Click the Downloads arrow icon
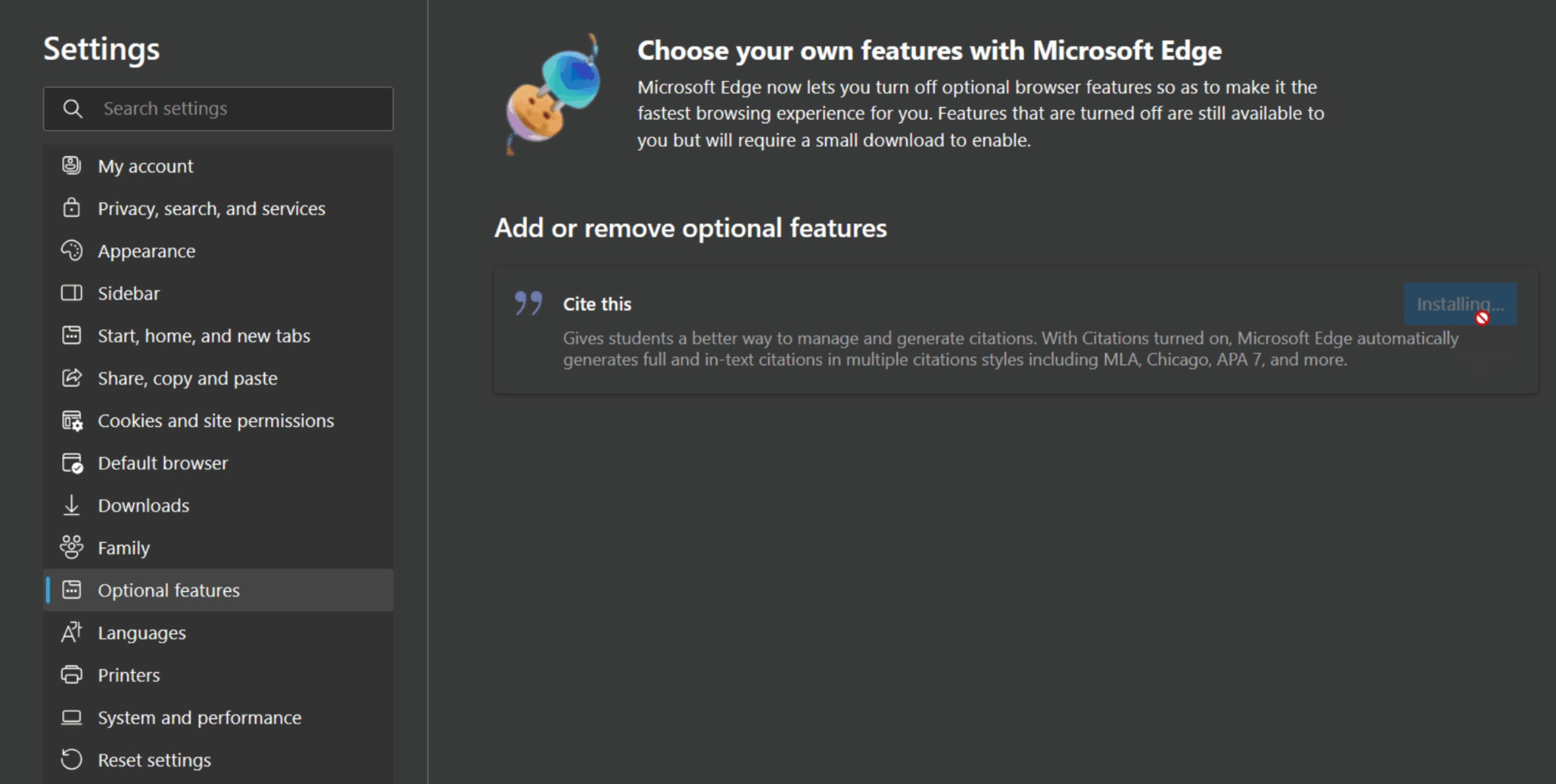Image resolution: width=1556 pixels, height=784 pixels. click(x=72, y=506)
